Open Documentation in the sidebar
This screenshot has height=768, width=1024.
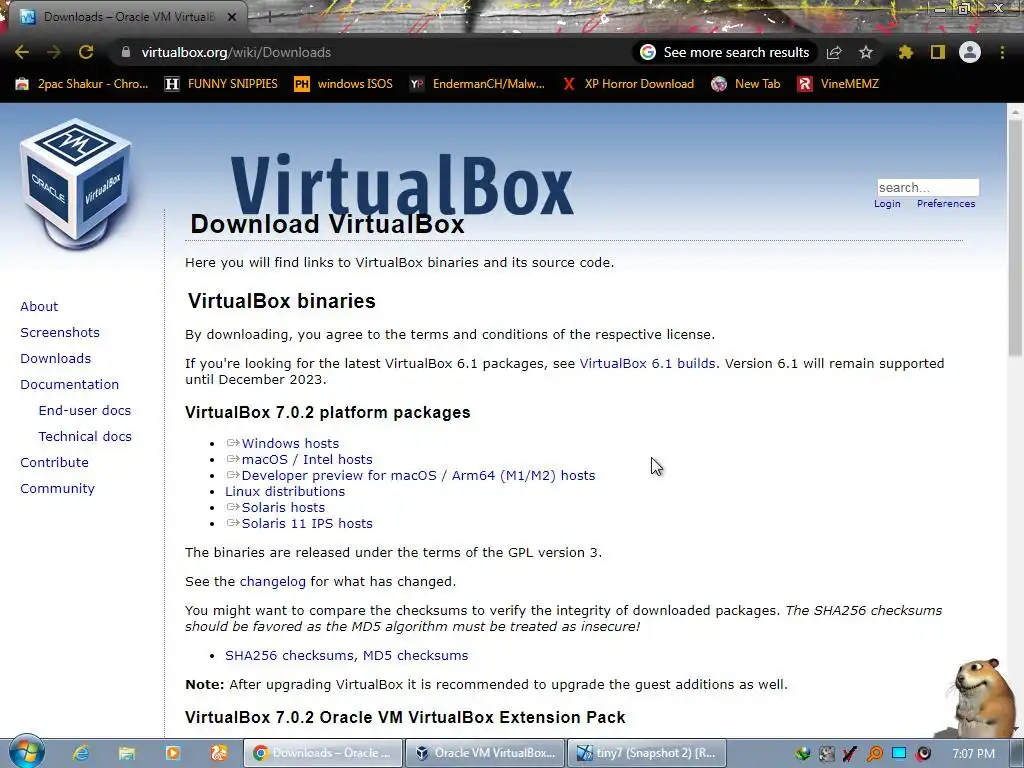tap(70, 385)
